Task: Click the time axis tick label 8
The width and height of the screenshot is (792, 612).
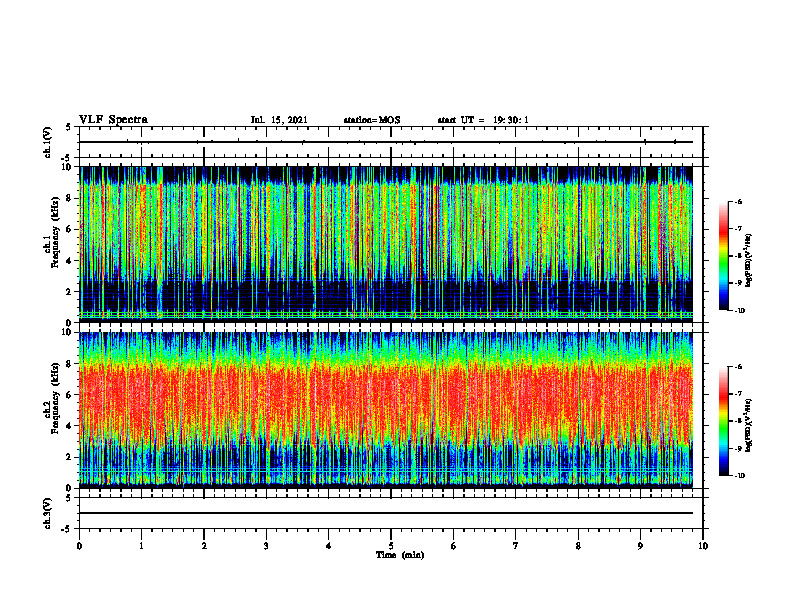Action: 578,546
